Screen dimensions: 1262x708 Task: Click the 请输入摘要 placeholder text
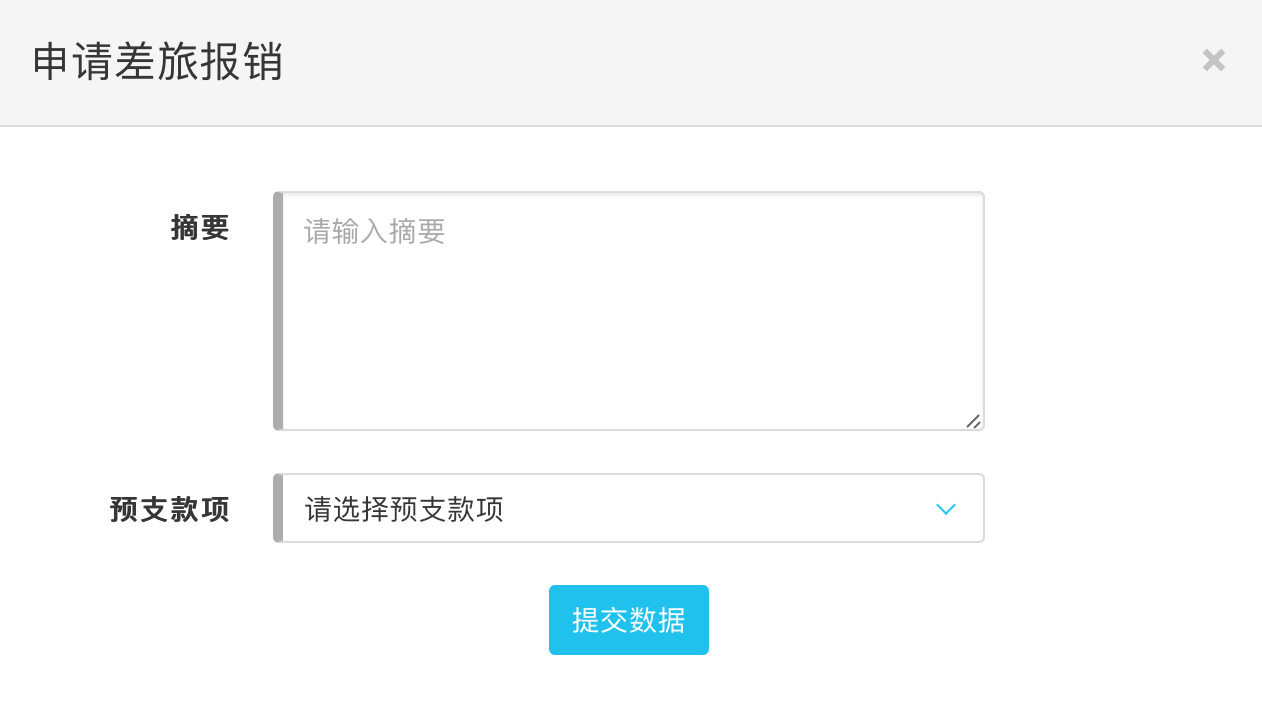tap(375, 232)
